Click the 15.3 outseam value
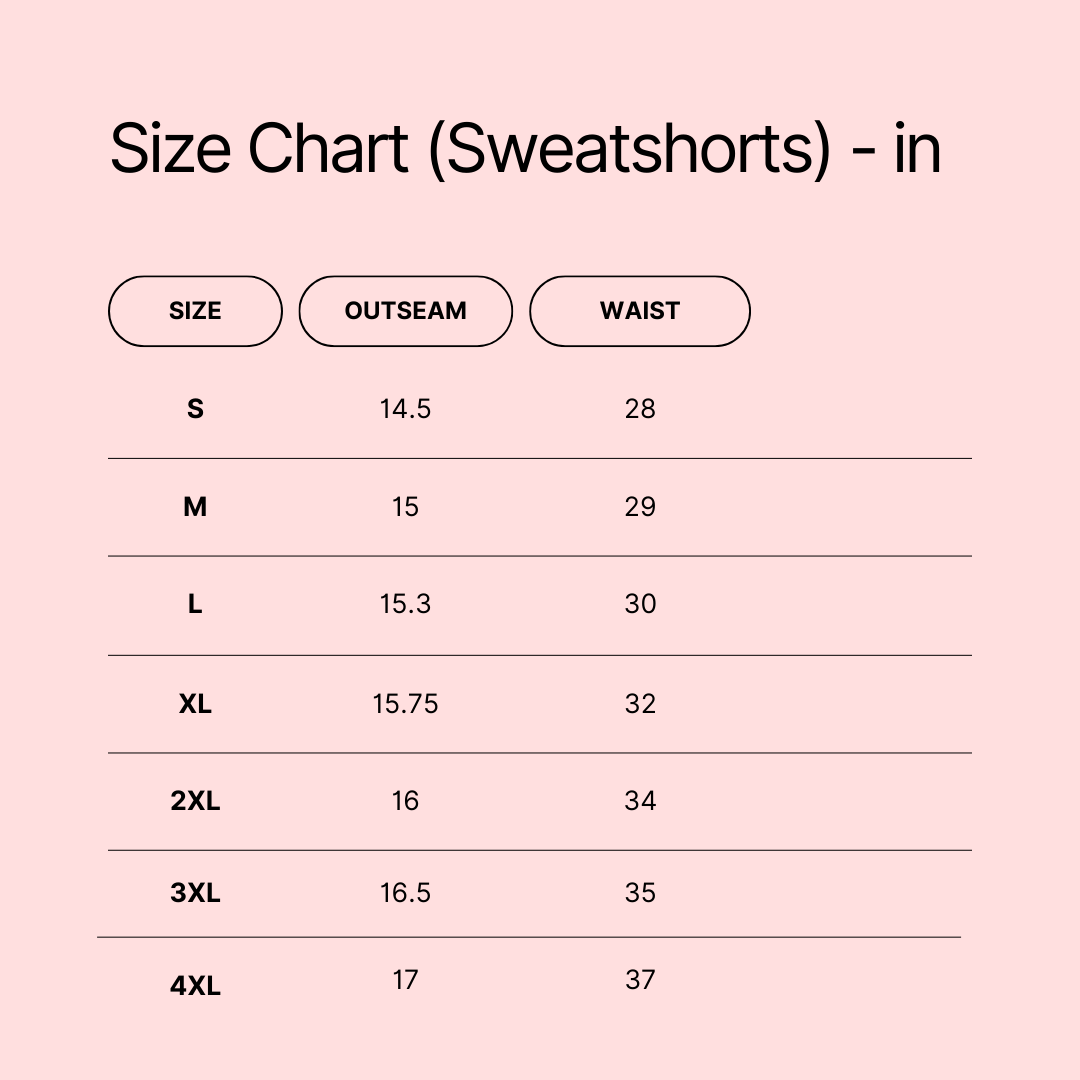This screenshot has height=1080, width=1080. (405, 604)
